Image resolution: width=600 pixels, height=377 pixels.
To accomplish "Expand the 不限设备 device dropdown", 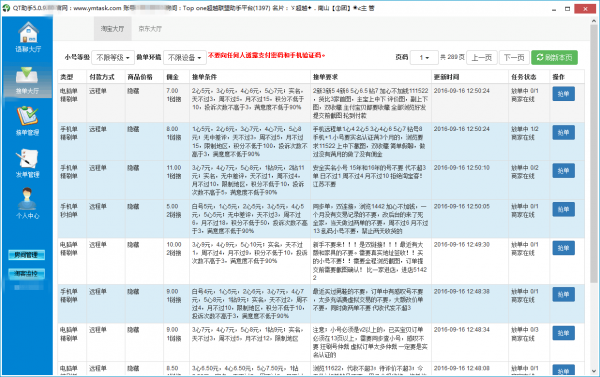I will [185, 57].
